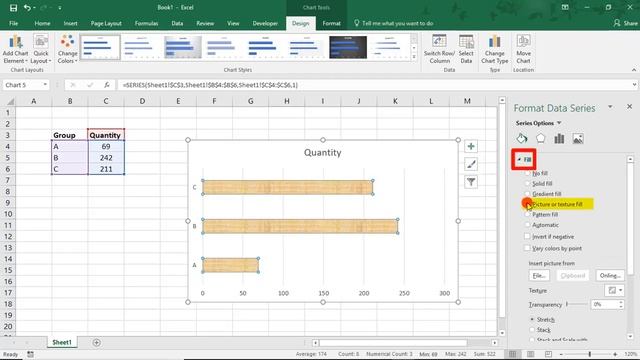The width and height of the screenshot is (640, 360).
Task: Click Online... insert picture button
Action: (x=610, y=276)
